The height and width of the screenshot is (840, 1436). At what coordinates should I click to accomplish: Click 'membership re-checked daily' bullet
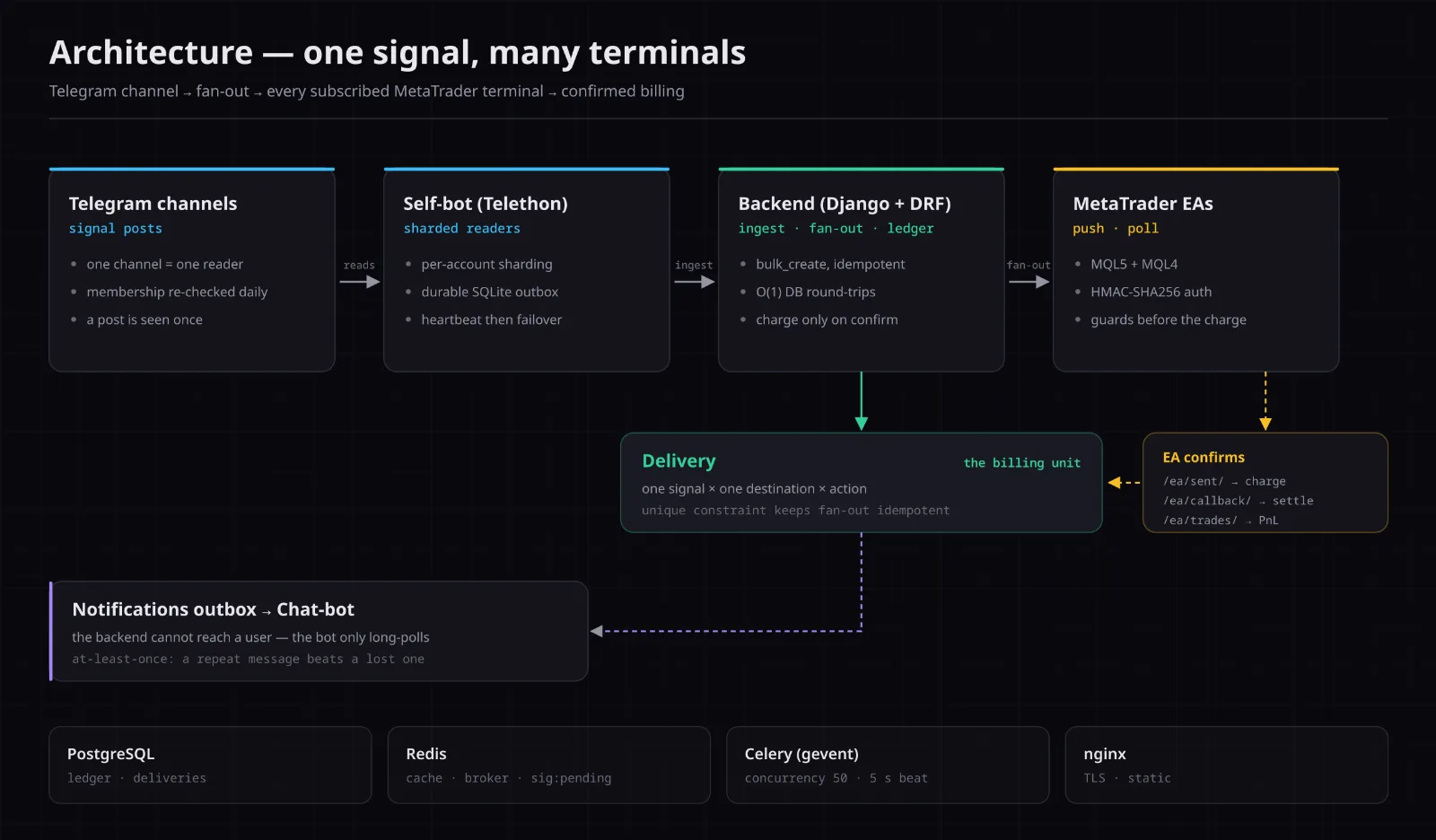pos(177,292)
